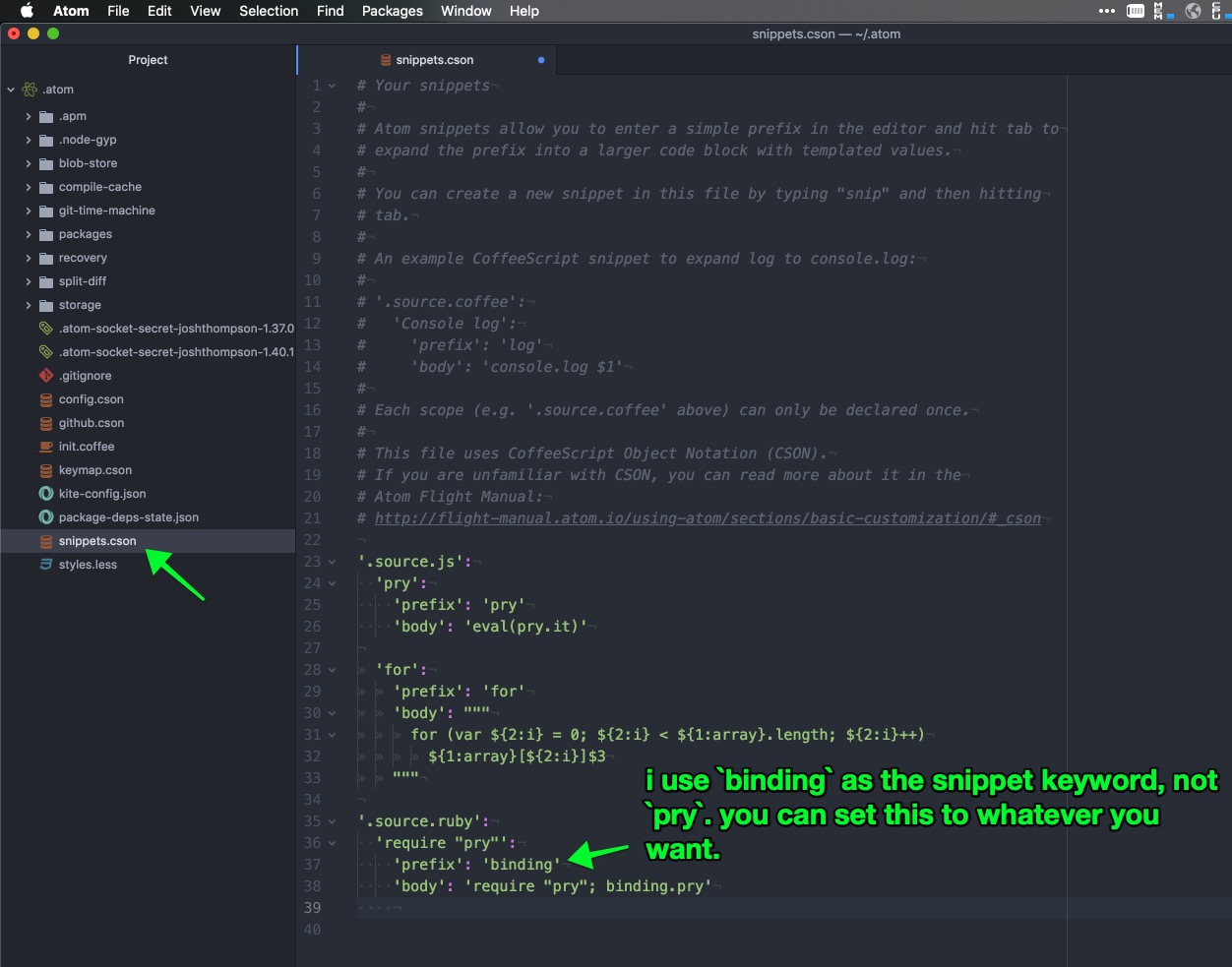Fold the 'pry' block at line 24
This screenshot has width=1232, height=967.
tap(333, 583)
